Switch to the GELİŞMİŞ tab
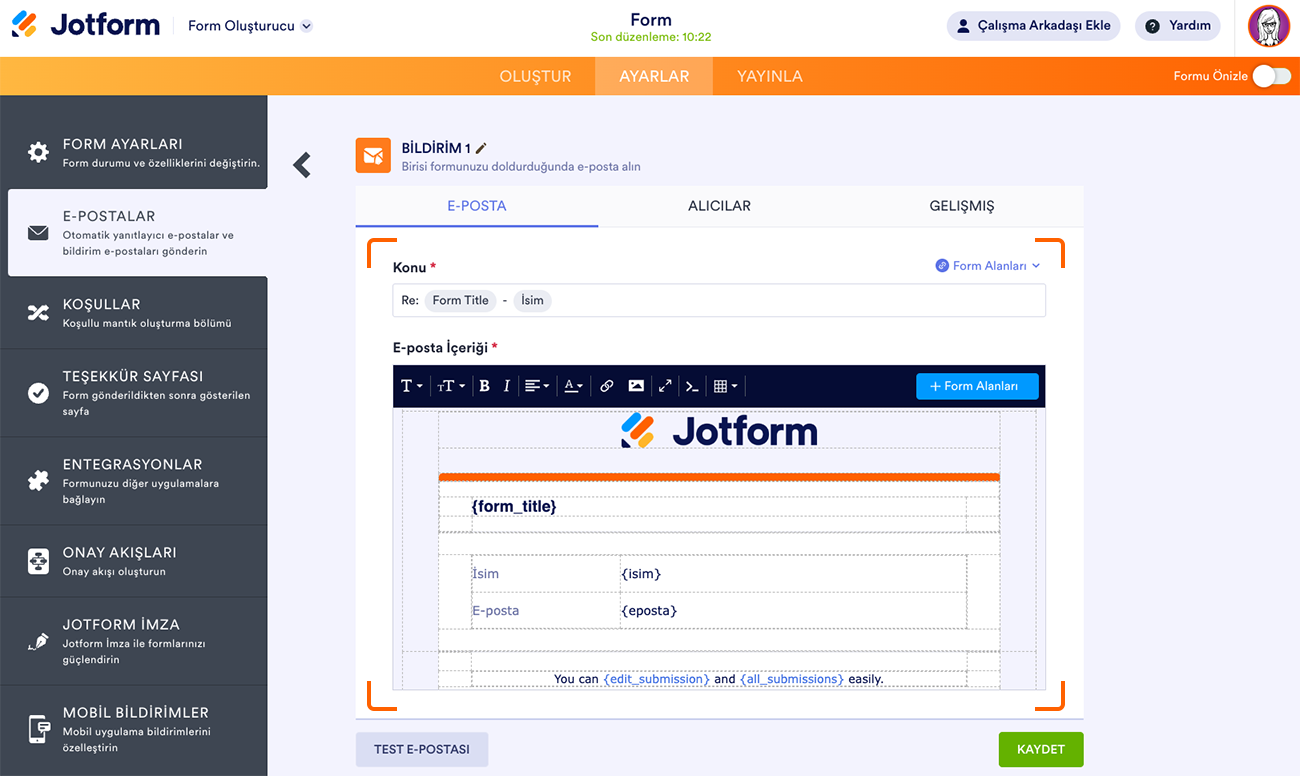The height and width of the screenshot is (776, 1300). pos(962,206)
